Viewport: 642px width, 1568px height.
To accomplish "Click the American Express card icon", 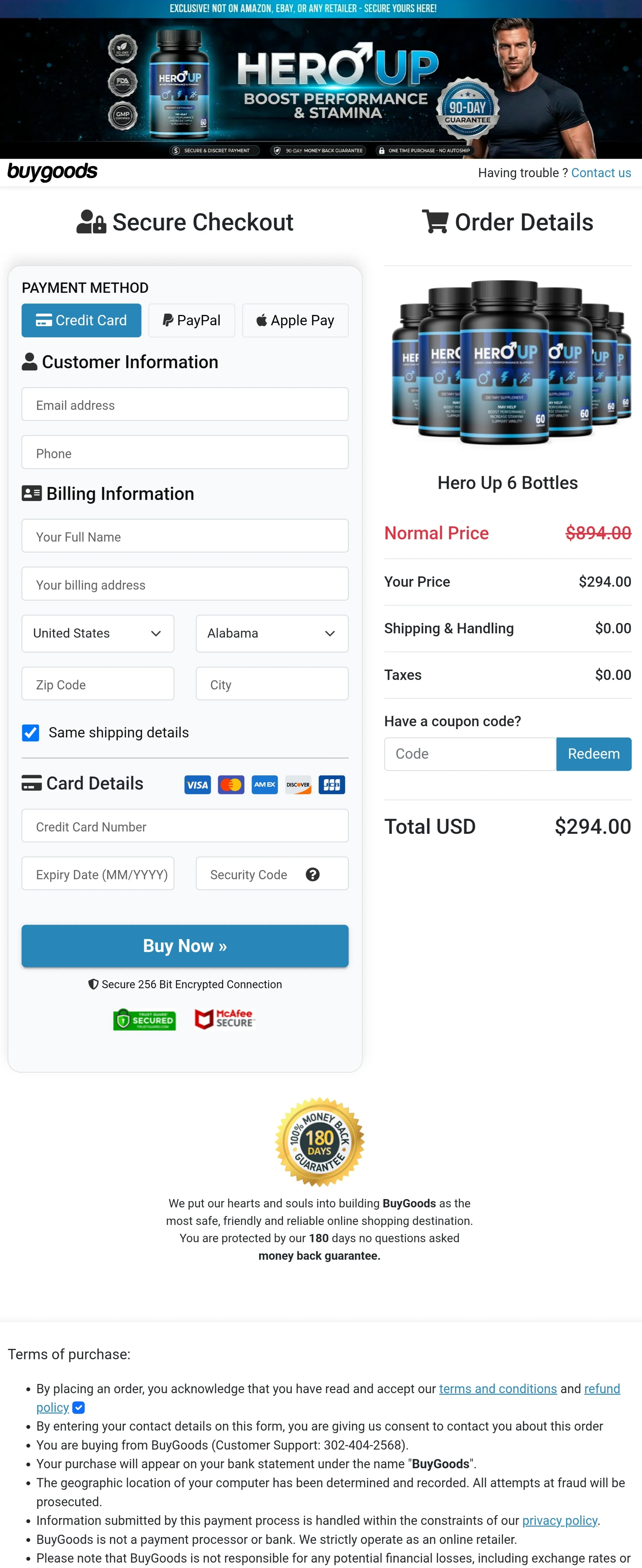I will (x=264, y=785).
